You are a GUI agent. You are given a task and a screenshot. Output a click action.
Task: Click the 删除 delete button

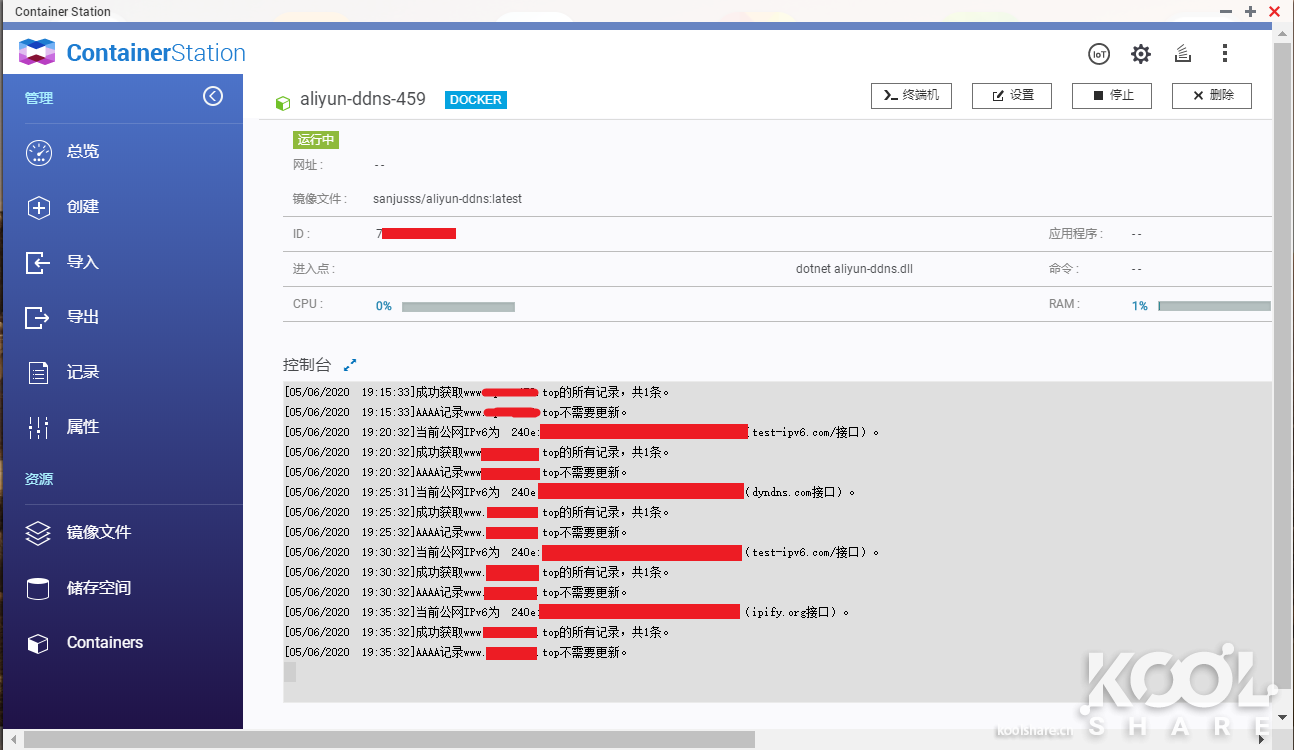[x=1212, y=95]
